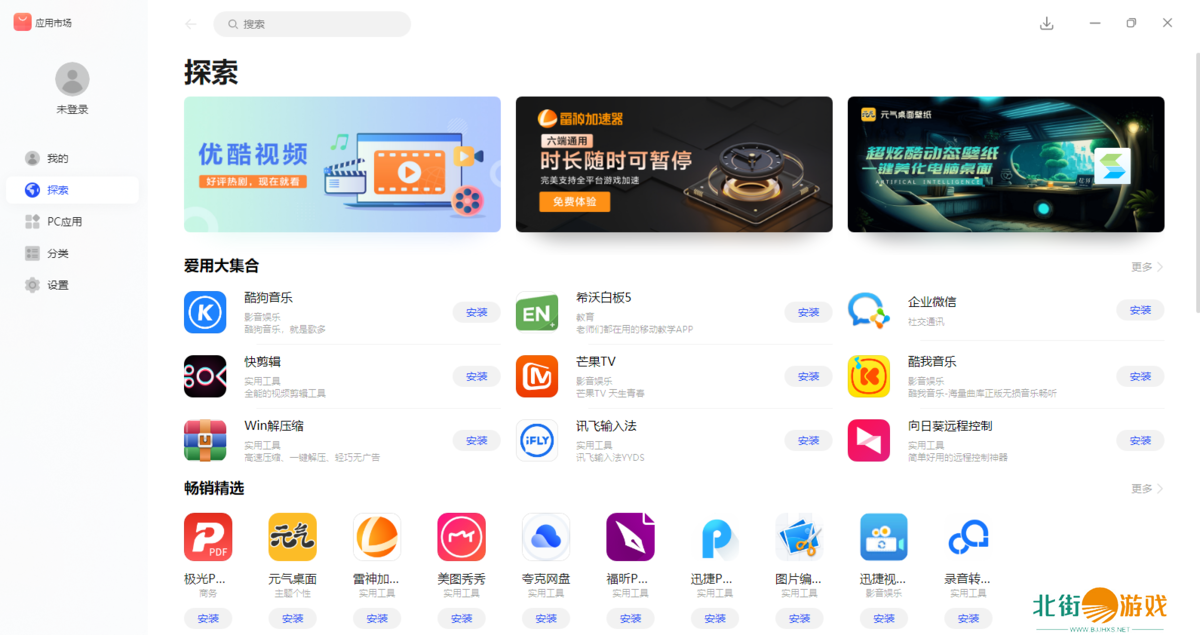
Task: Click the Win解压缩 app icon
Action: click(x=205, y=440)
